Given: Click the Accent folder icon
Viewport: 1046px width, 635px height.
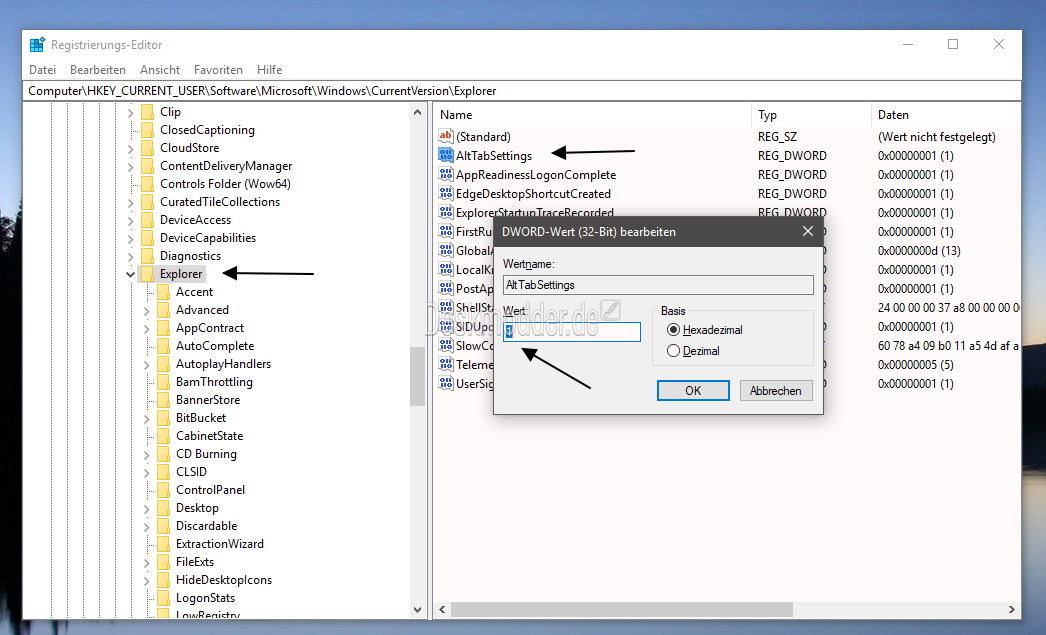Looking at the screenshot, I should coord(163,291).
